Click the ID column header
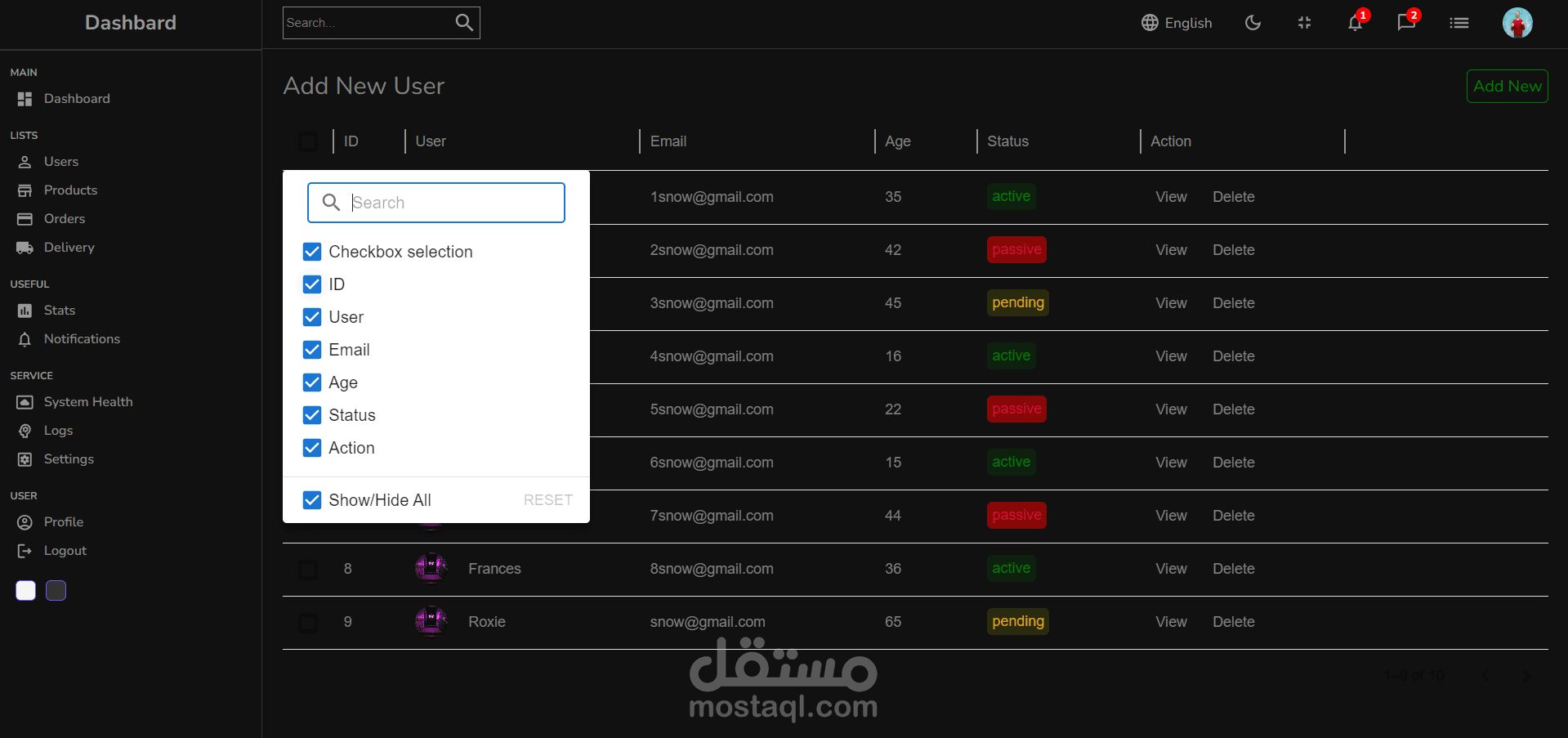This screenshot has height=738, width=1568. tap(351, 141)
